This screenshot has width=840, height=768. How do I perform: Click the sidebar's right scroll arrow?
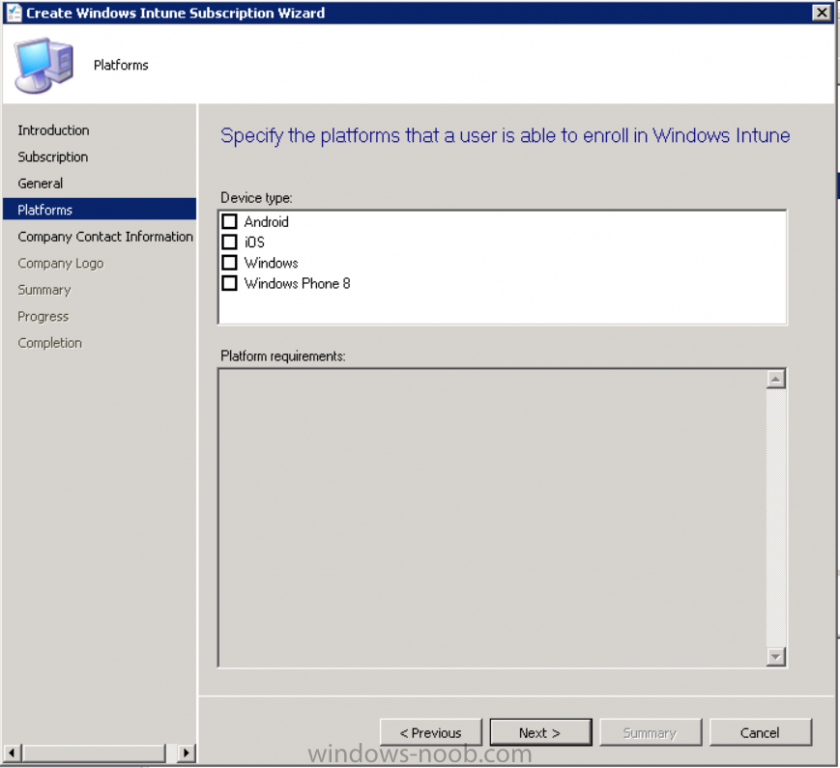click(186, 752)
